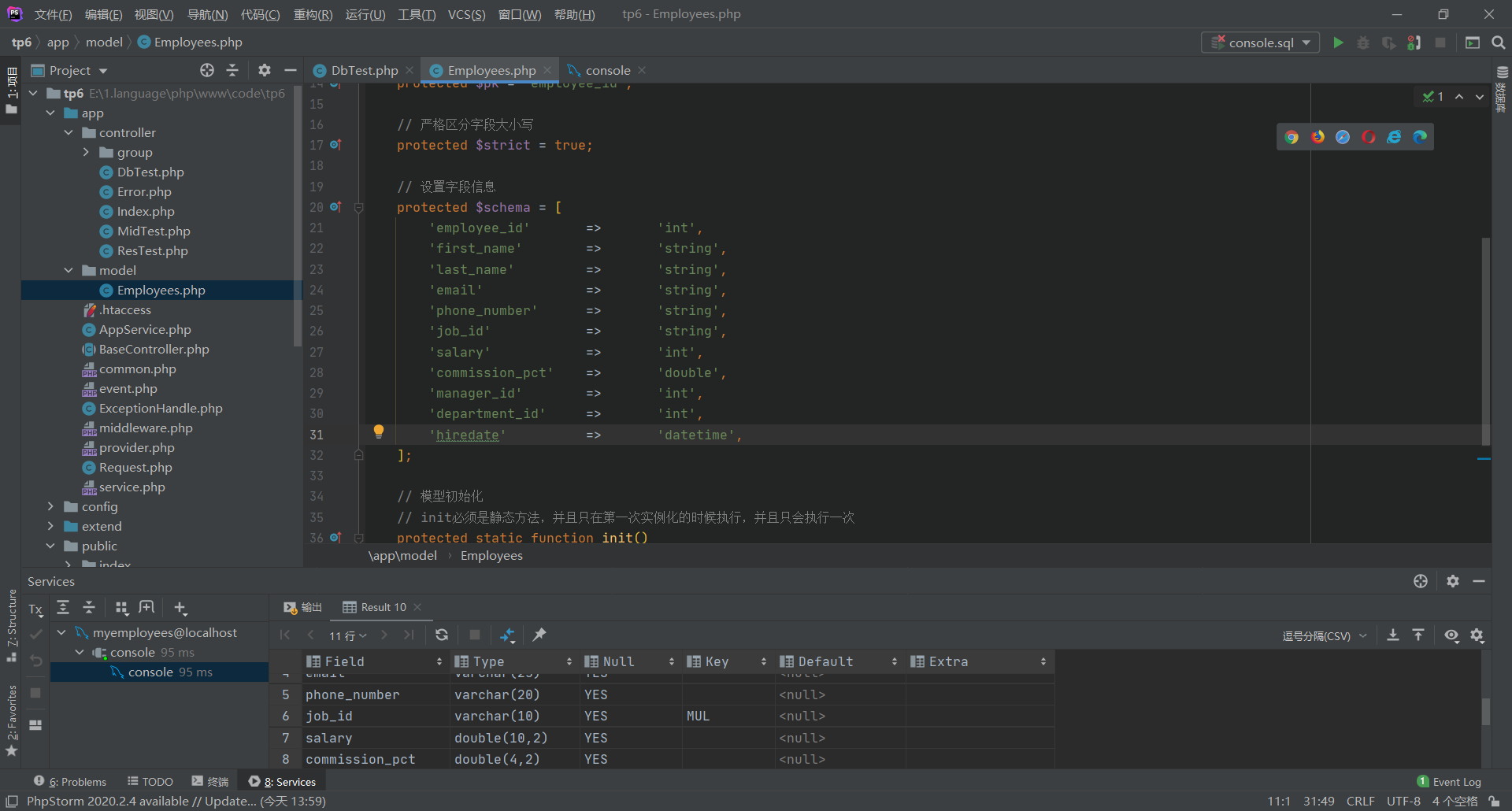
Task: Click the result table vertical scrollbar
Action: 1486,711
